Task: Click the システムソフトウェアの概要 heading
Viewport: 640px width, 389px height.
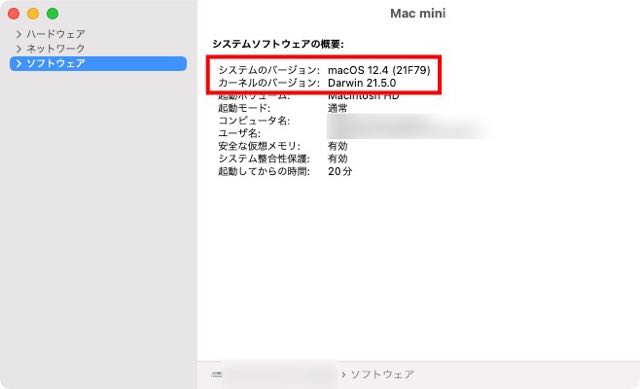Action: (278, 44)
